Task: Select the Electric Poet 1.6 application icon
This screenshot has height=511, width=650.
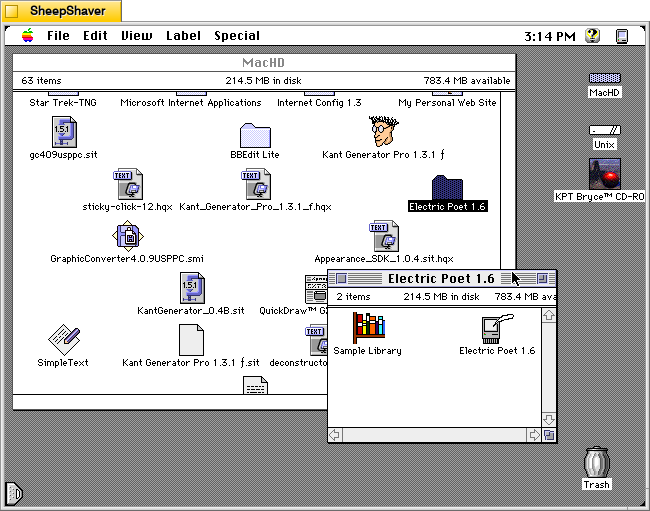Action: pyautogui.click(x=497, y=329)
